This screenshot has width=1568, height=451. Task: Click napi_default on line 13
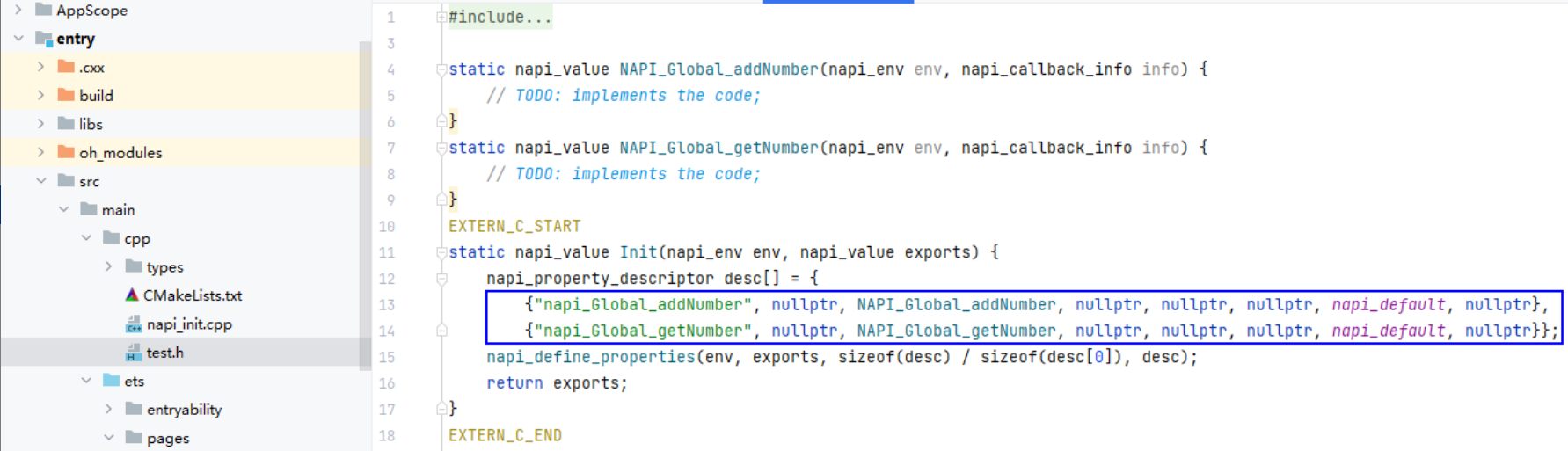click(1389, 305)
